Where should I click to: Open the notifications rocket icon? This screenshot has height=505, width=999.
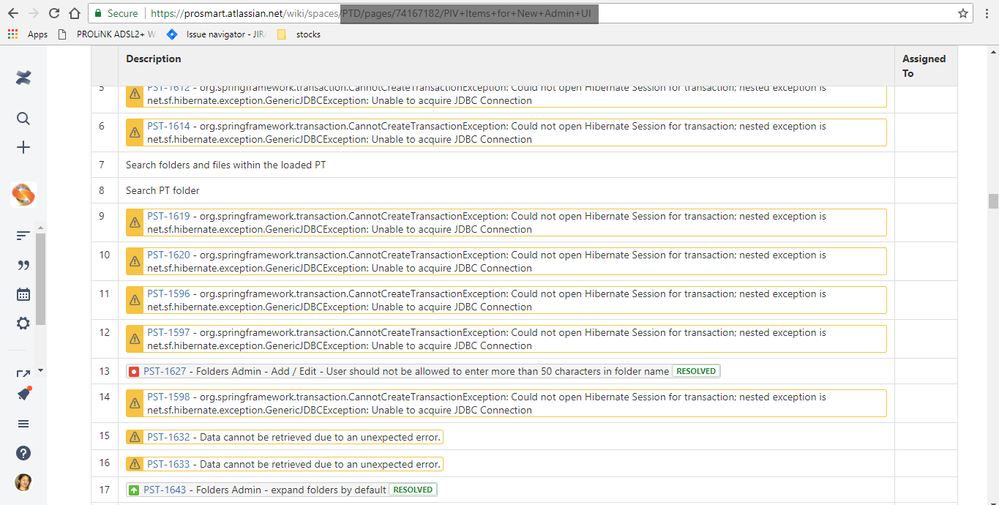(24, 394)
